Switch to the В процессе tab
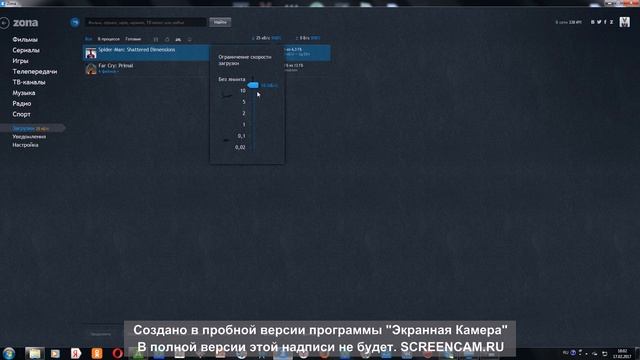The image size is (640, 360). point(109,39)
